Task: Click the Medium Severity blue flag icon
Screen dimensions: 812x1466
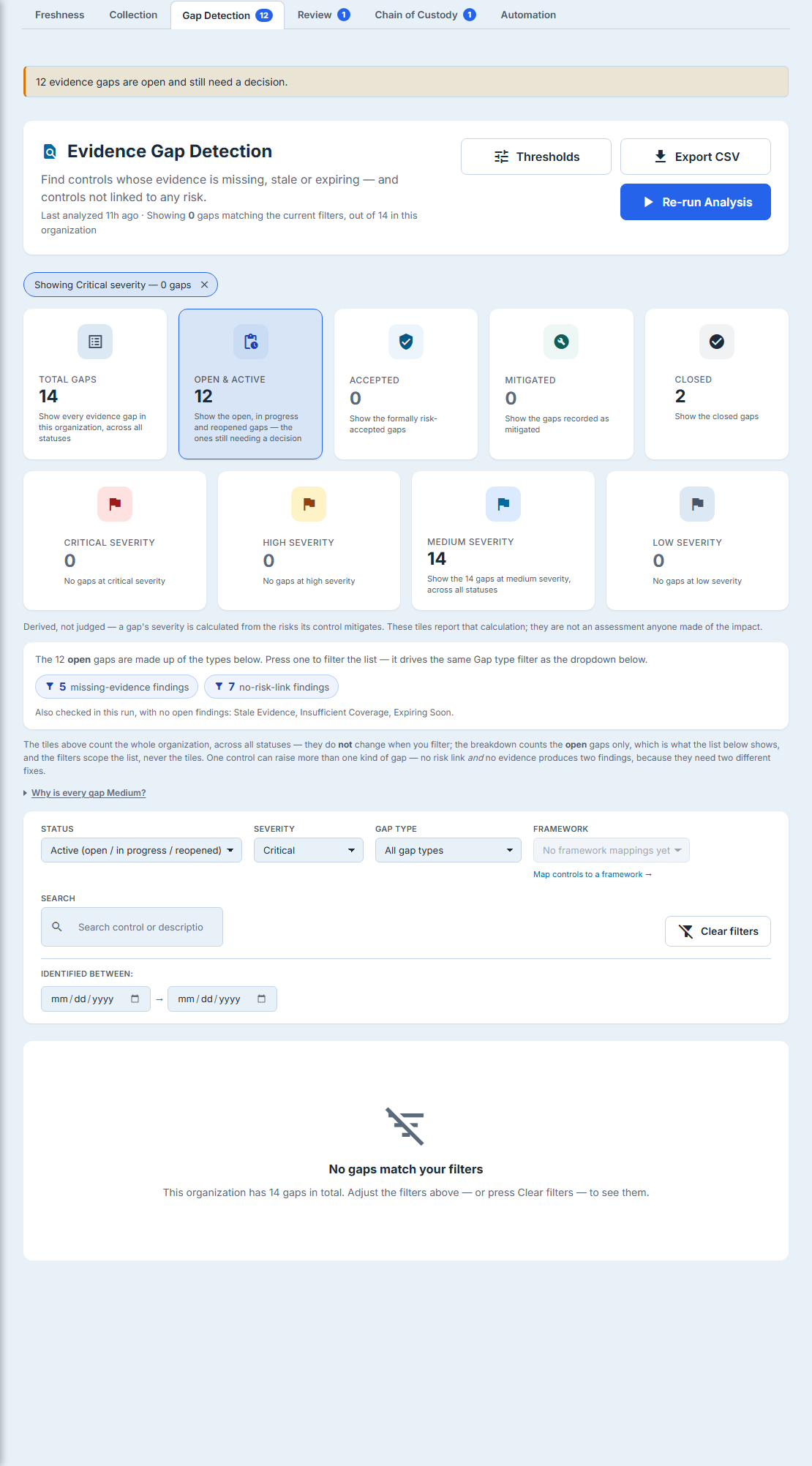Action: 503,504
